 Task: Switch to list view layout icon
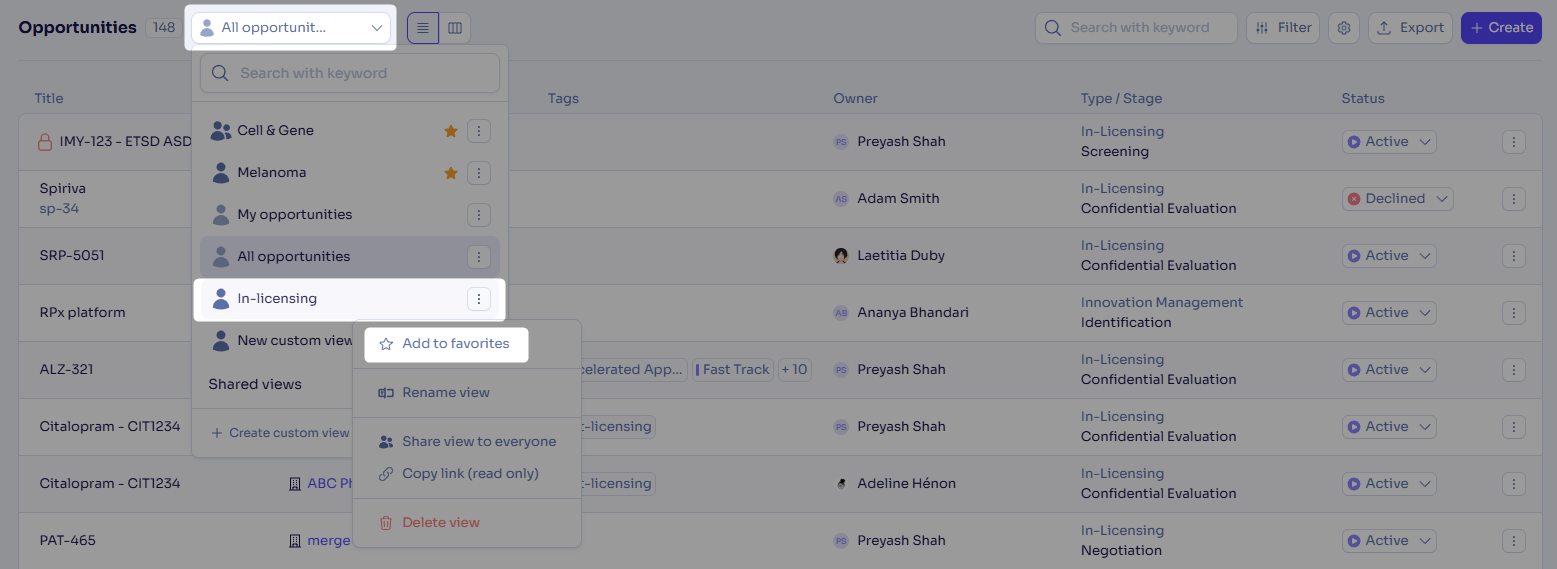click(423, 28)
